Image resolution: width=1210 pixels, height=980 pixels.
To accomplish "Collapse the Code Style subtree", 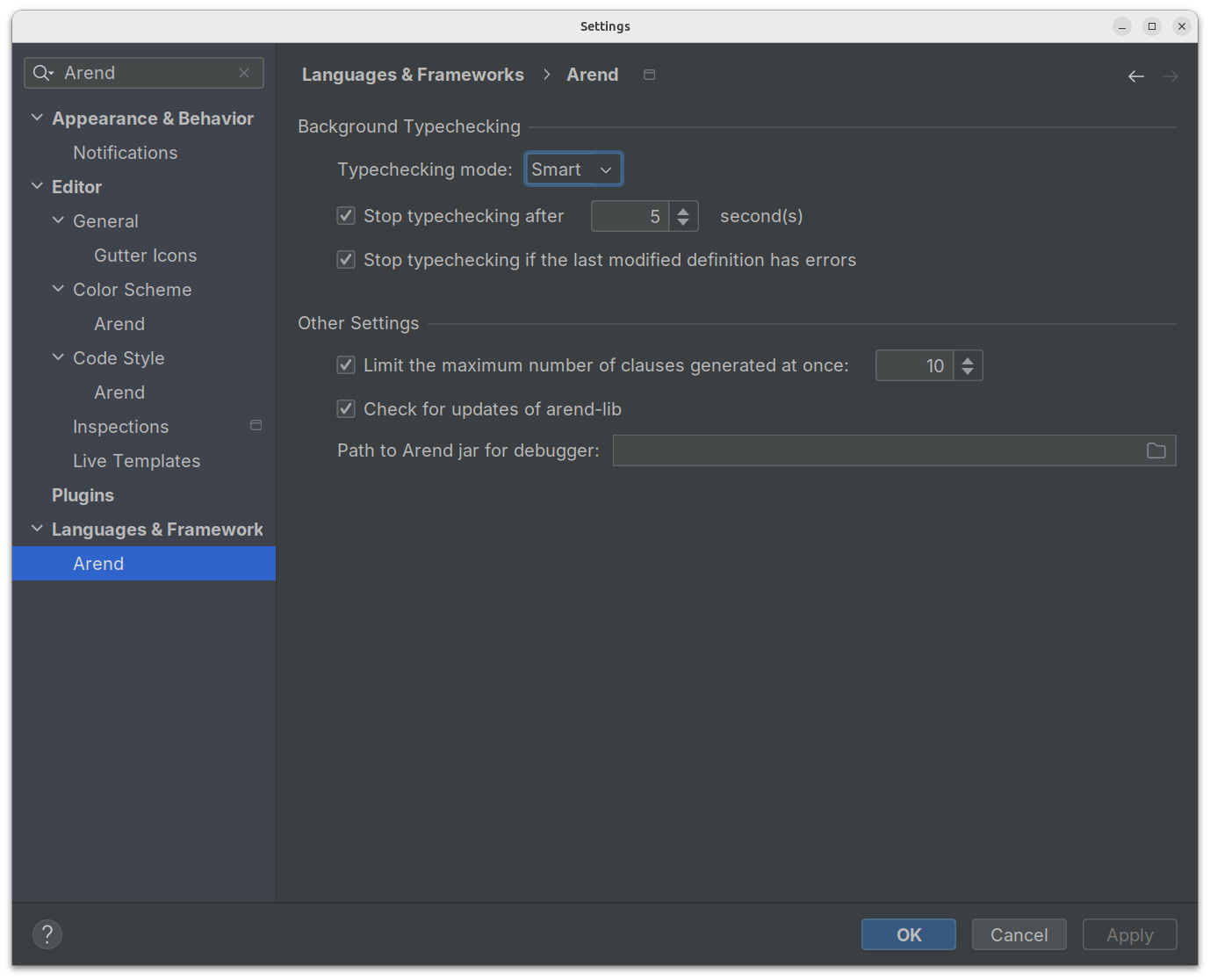I will pyautogui.click(x=58, y=357).
